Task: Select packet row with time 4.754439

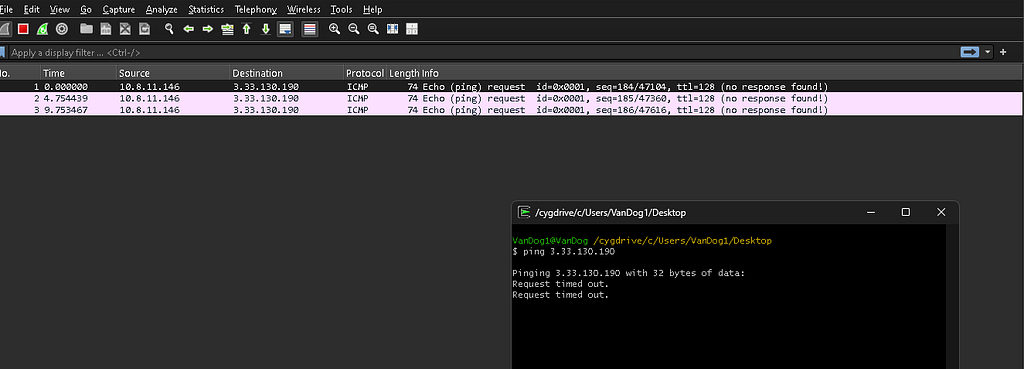Action: (512, 99)
